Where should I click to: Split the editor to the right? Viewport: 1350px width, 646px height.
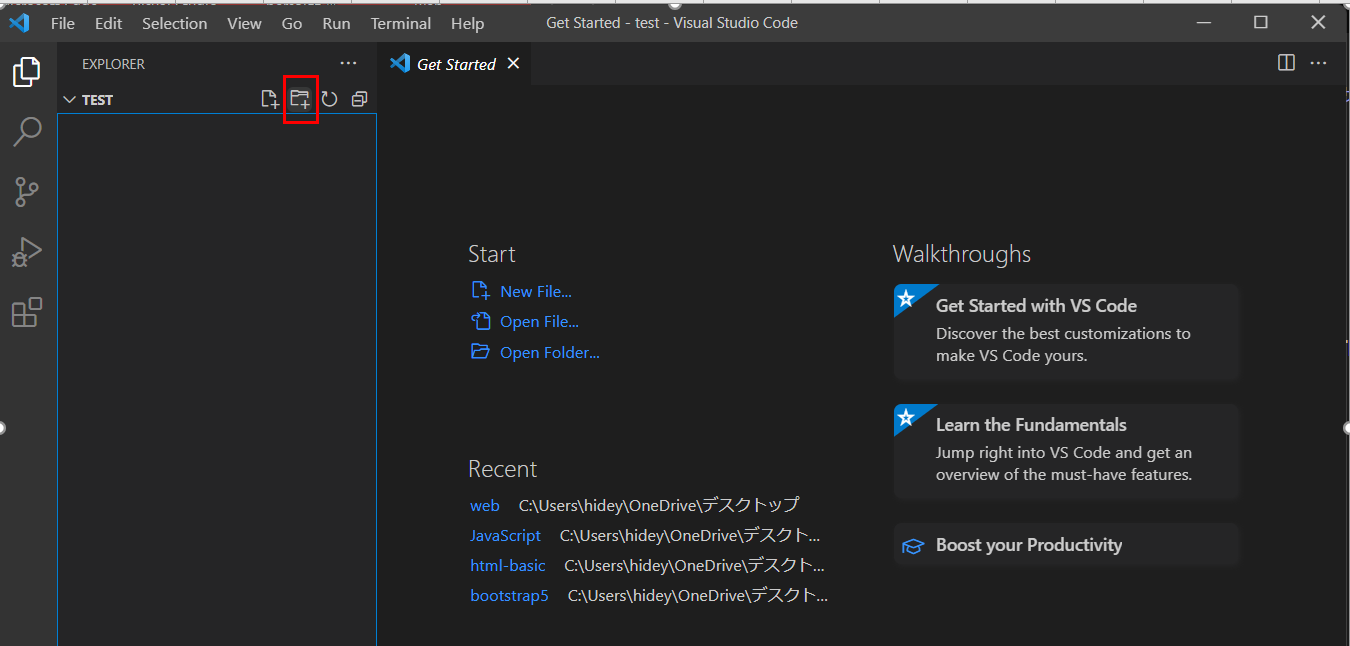1287,63
